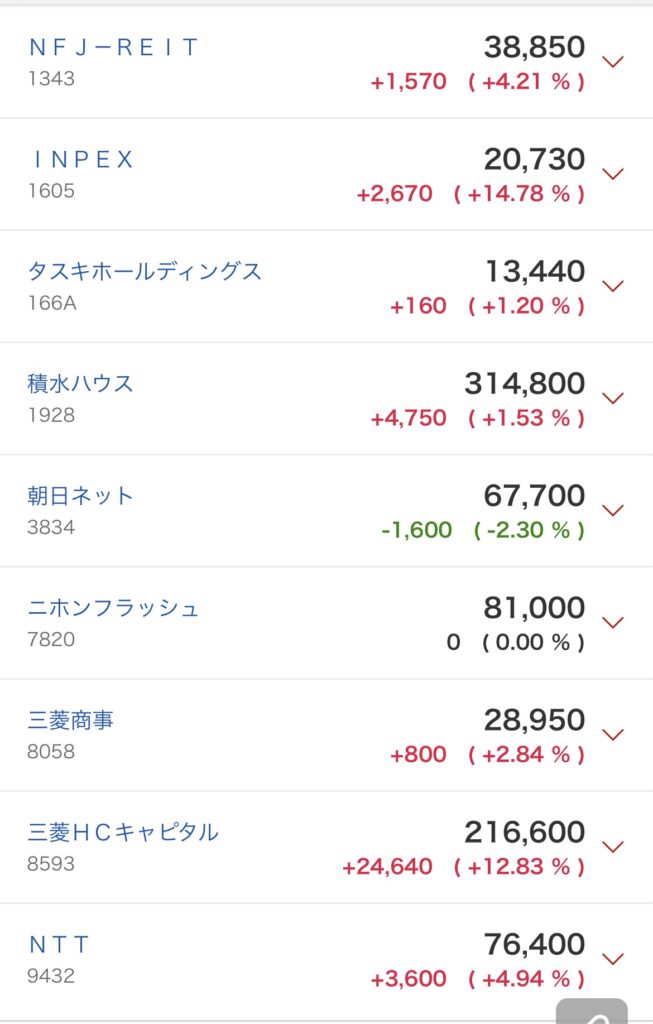Expand the 朝日ネット row chevron
Image resolution: width=653 pixels, height=1024 pixels.
point(613,511)
